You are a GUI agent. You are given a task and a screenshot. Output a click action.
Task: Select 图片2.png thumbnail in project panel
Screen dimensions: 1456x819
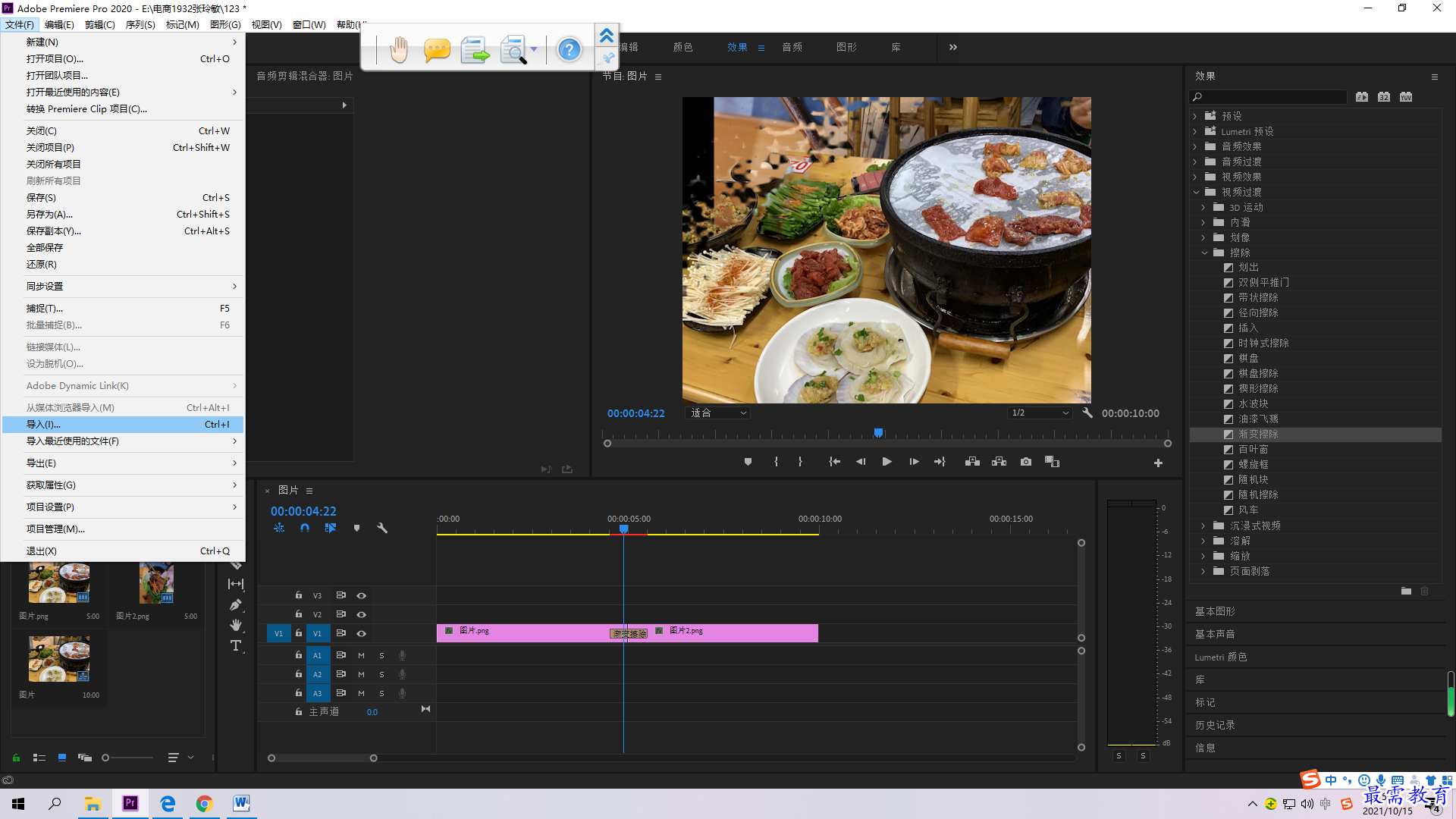click(x=156, y=582)
